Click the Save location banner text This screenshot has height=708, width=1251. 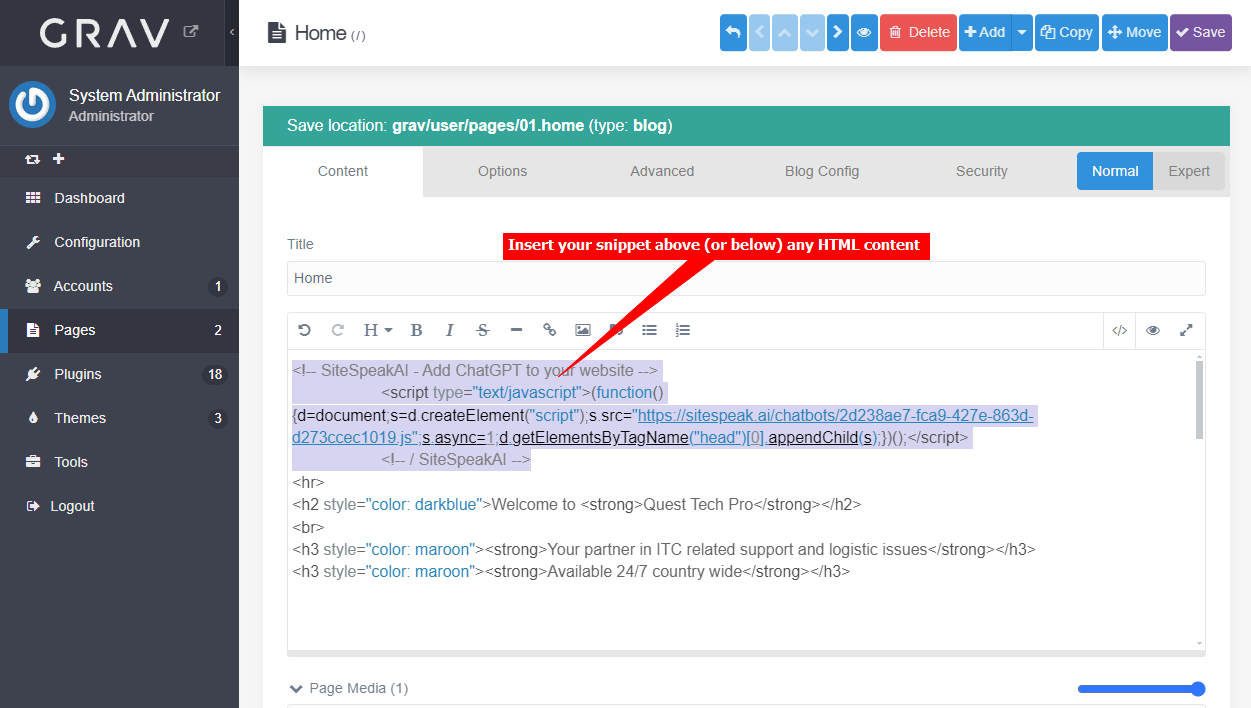479,126
